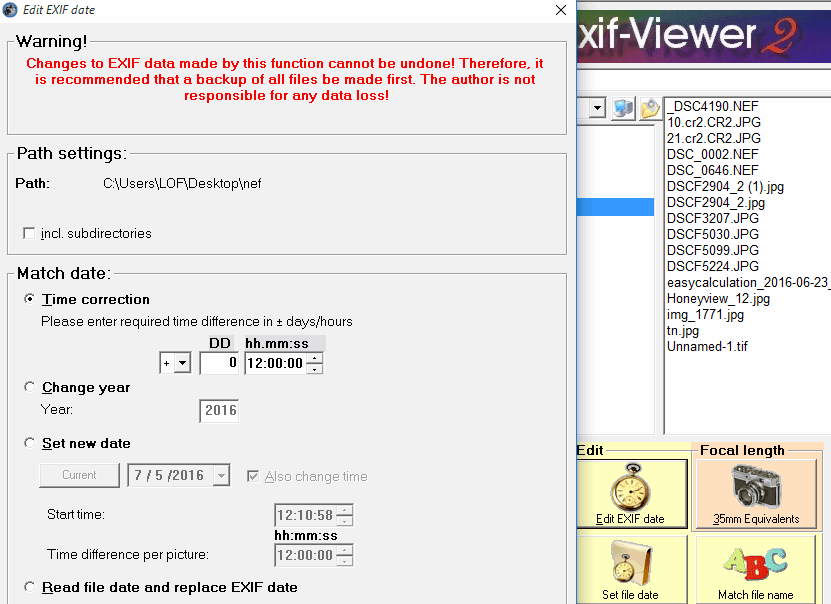This screenshot has width=831, height=604.
Task: Click the highlighted blue folder row in Exif-Viewer
Action: (x=615, y=207)
